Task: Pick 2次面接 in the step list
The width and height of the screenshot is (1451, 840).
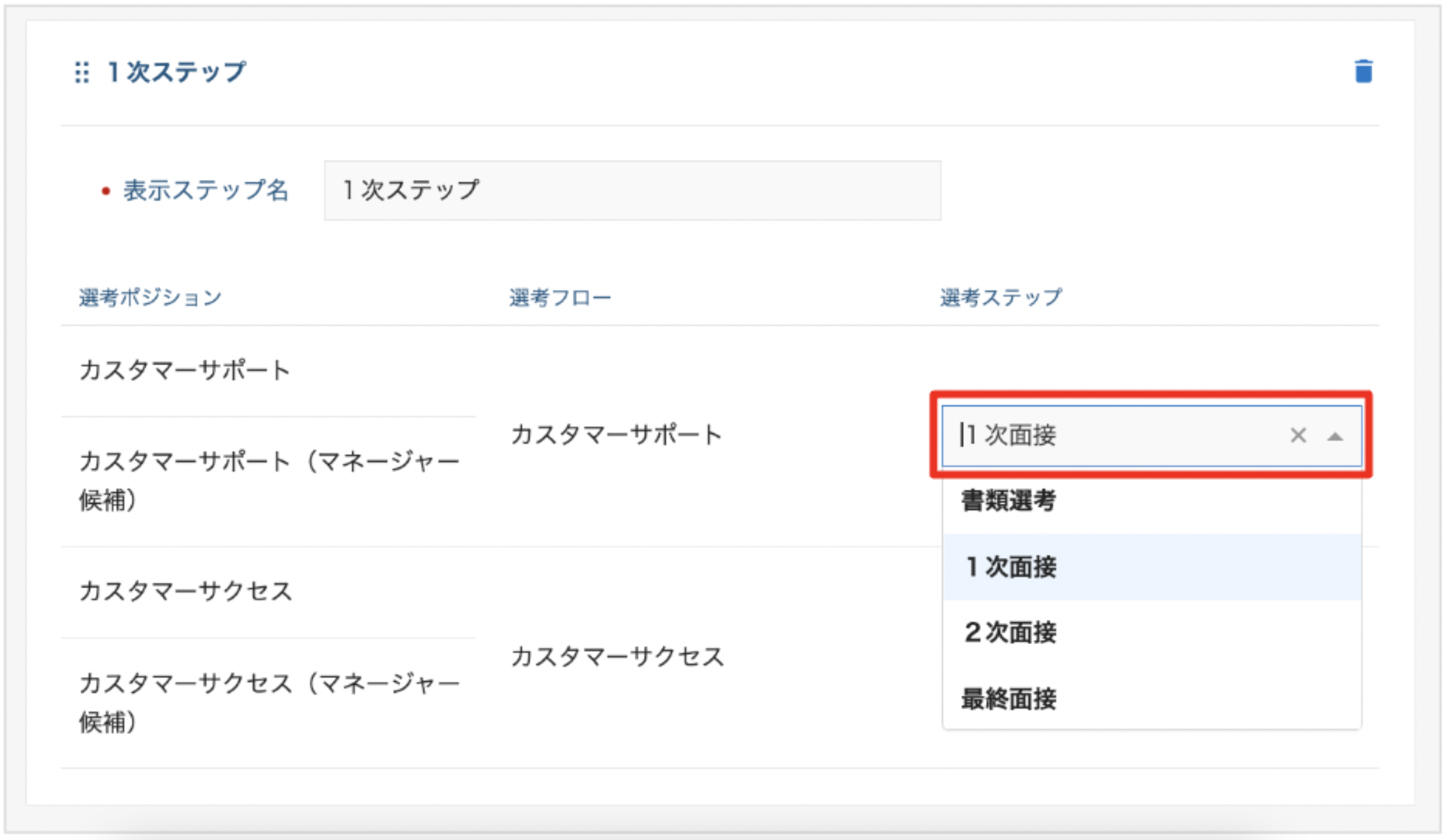Action: (1151, 633)
